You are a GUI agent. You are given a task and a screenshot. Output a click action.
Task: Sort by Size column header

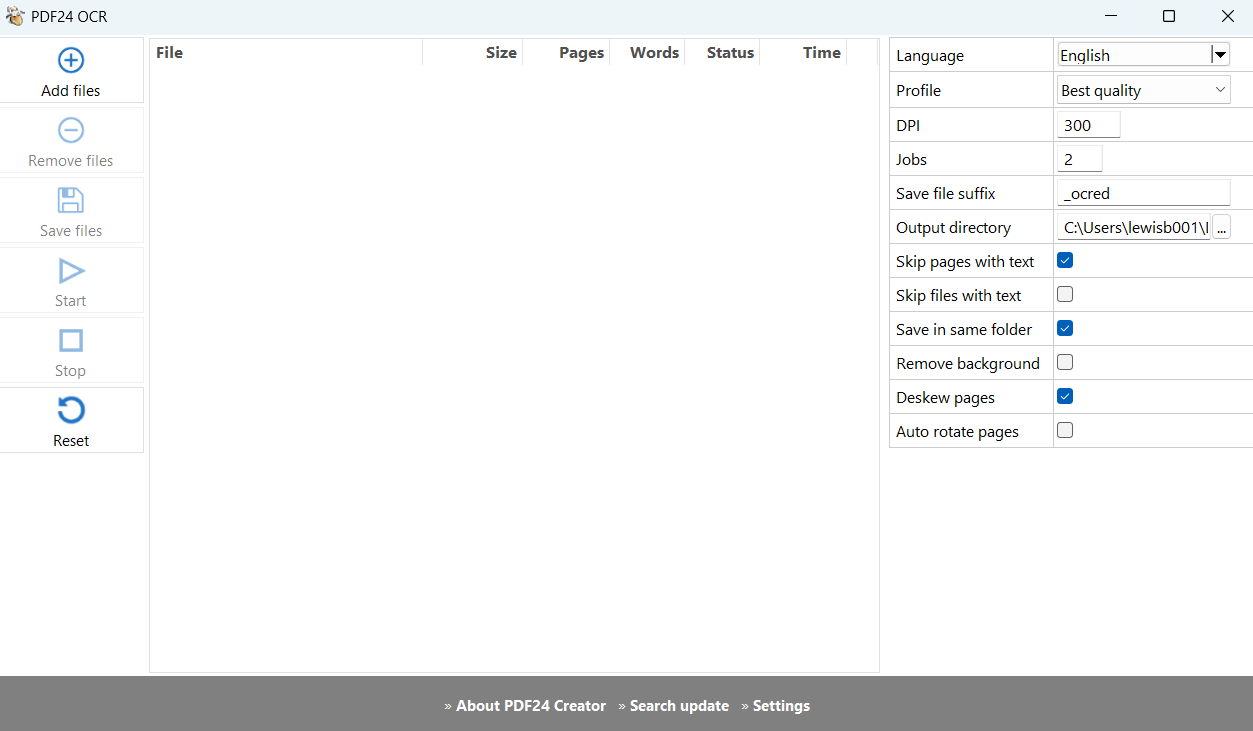[x=473, y=53]
